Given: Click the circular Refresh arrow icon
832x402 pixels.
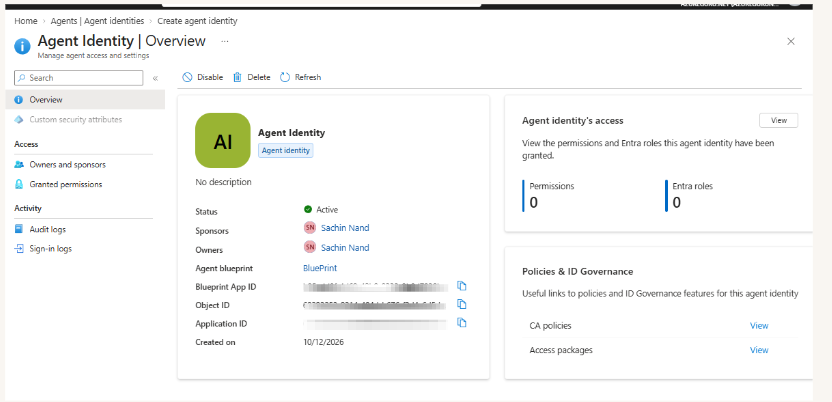Looking at the screenshot, I should coord(285,77).
